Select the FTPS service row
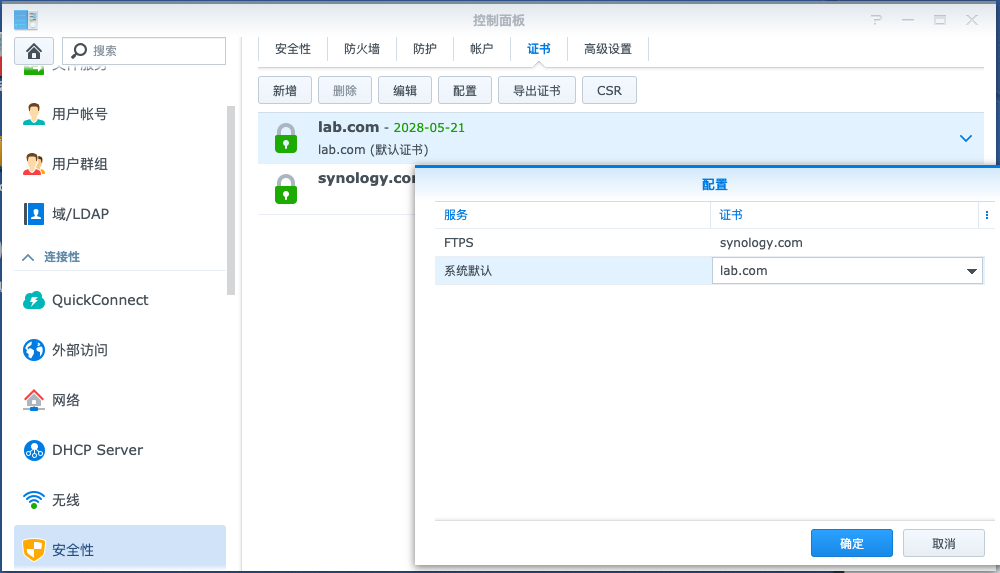Viewport: 1000px width, 573px height. [709, 242]
